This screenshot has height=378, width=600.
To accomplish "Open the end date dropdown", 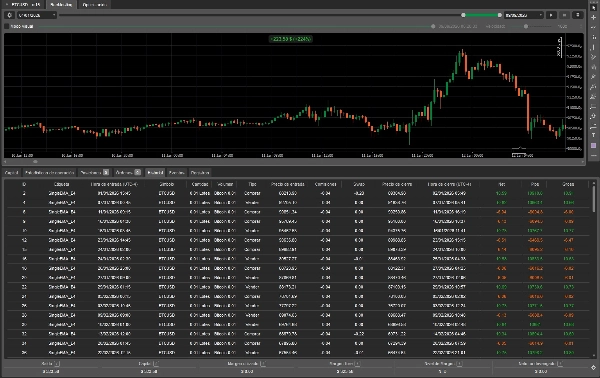I will click(523, 15).
